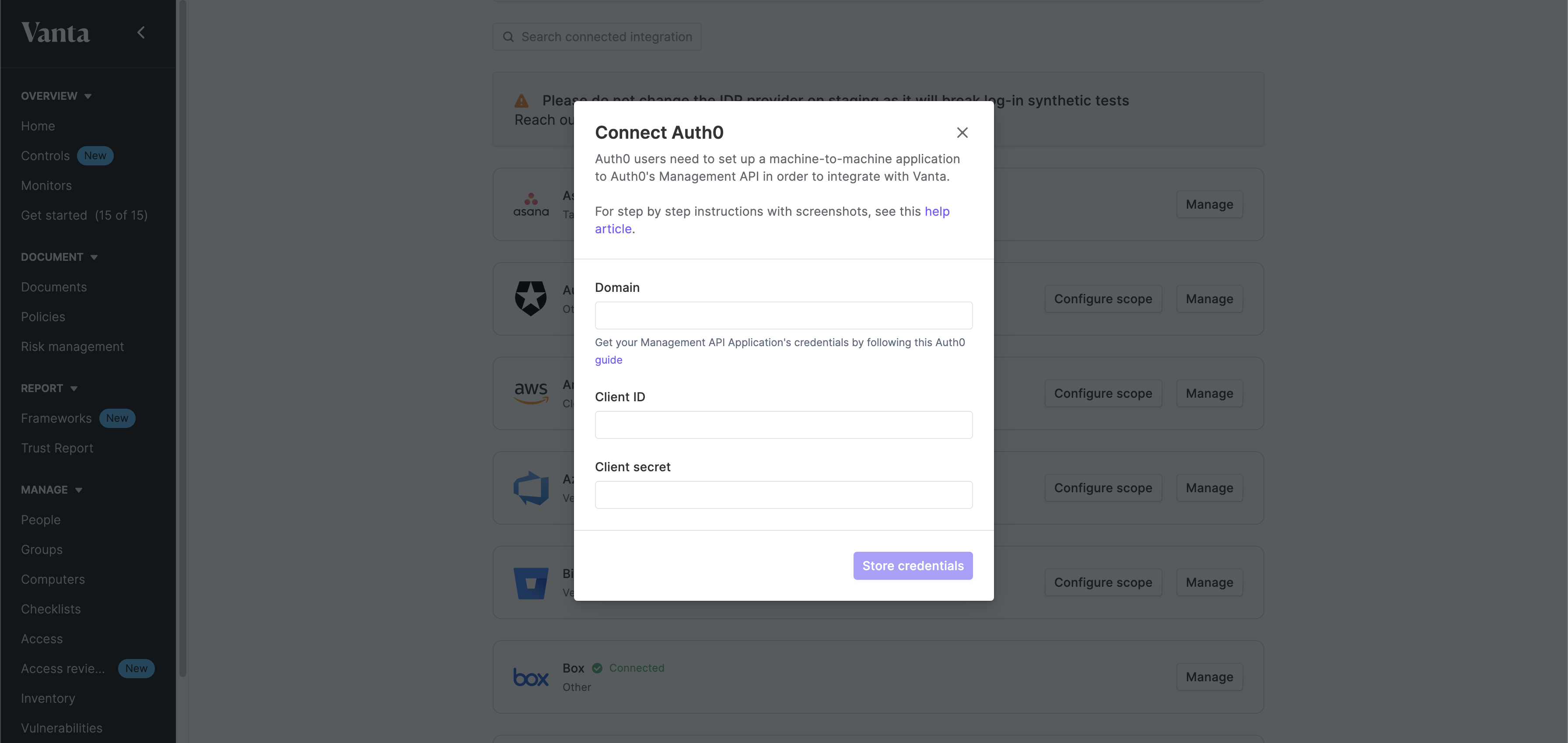This screenshot has width=1568, height=743.
Task: Open Frameworks page
Action: pyautogui.click(x=56, y=418)
